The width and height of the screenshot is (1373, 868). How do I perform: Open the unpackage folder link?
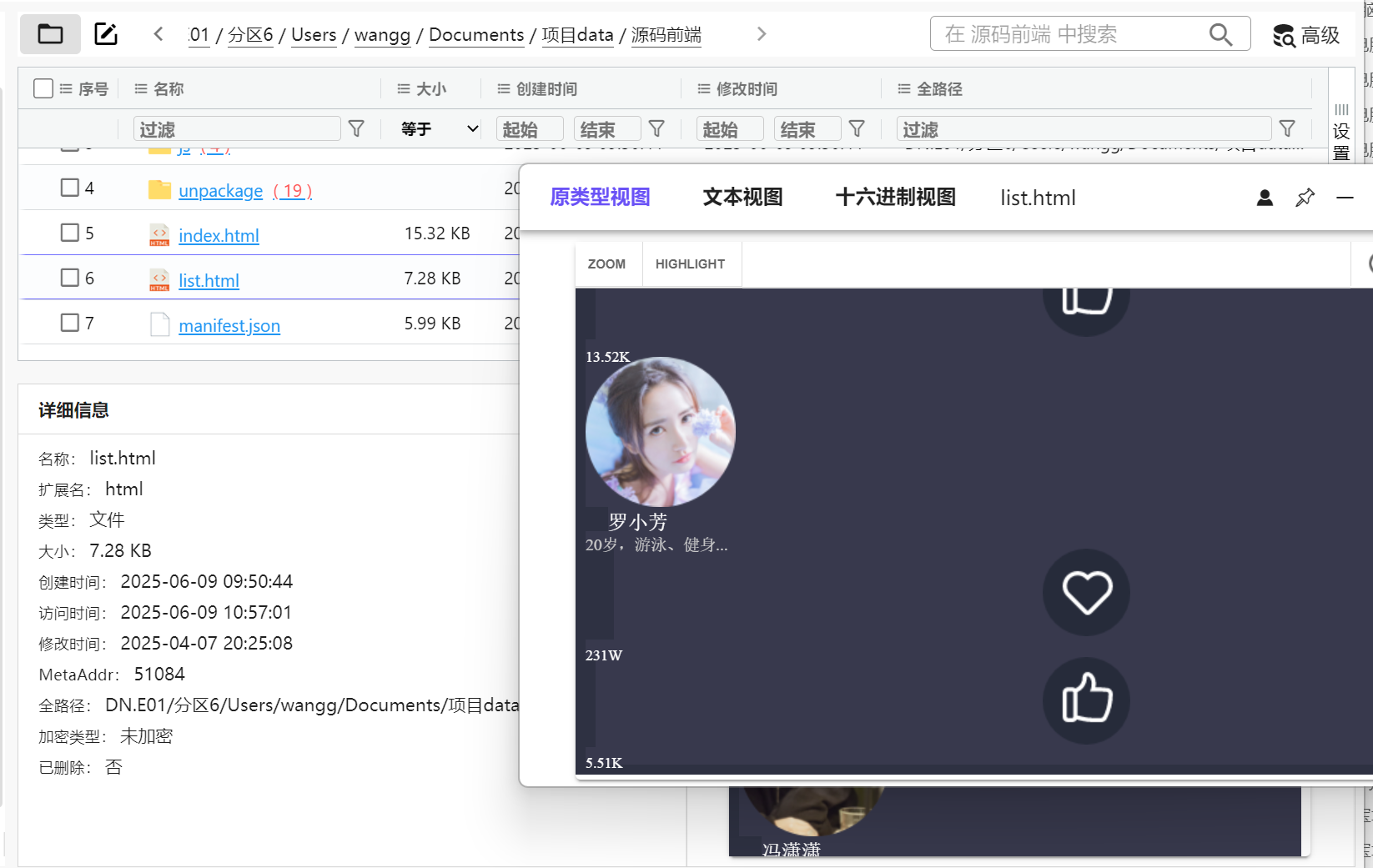(x=220, y=191)
